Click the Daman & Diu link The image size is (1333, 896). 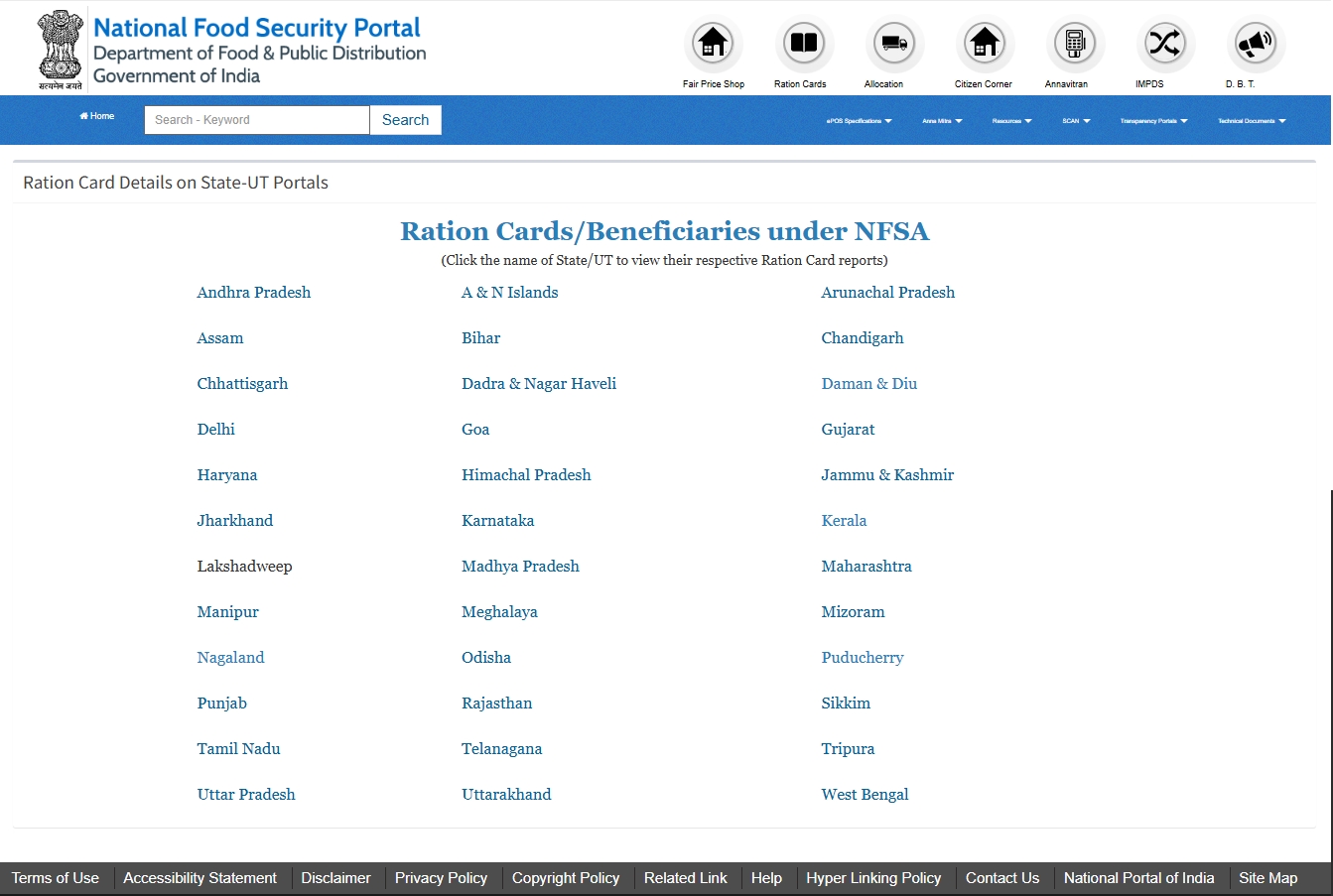click(x=869, y=384)
